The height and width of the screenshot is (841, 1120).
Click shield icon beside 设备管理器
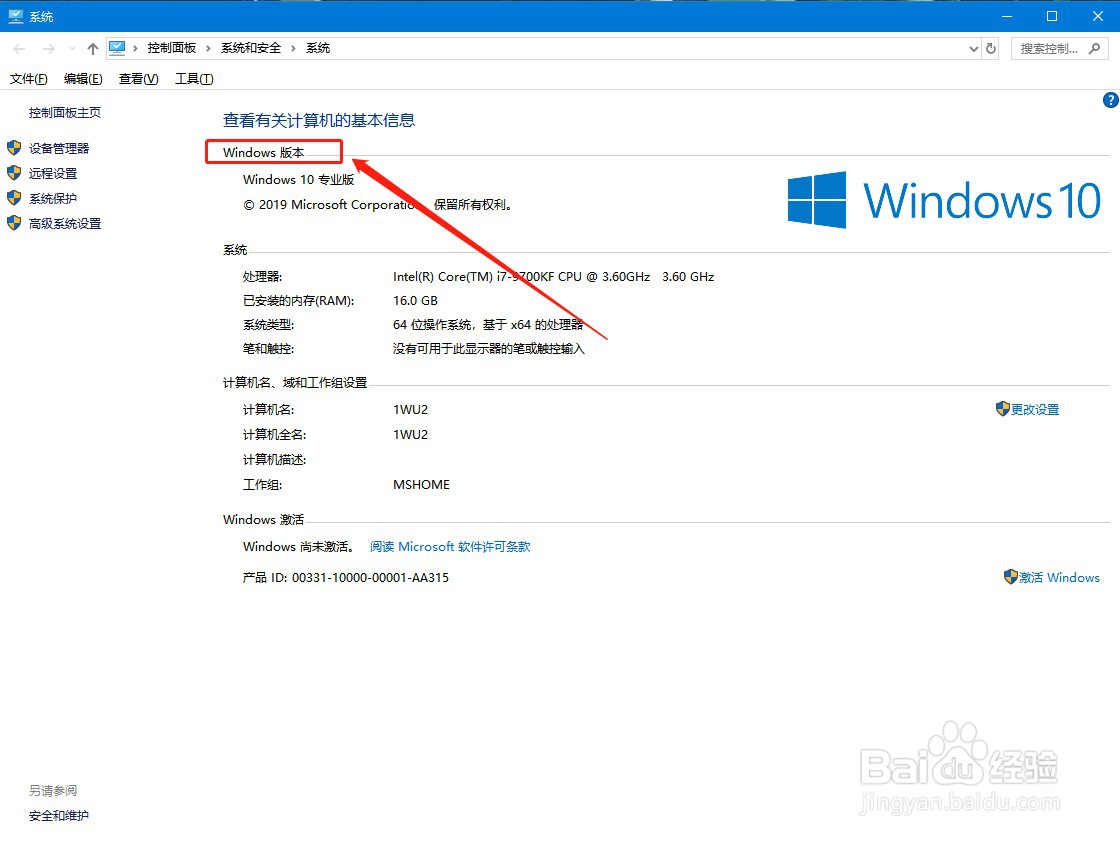pos(14,148)
